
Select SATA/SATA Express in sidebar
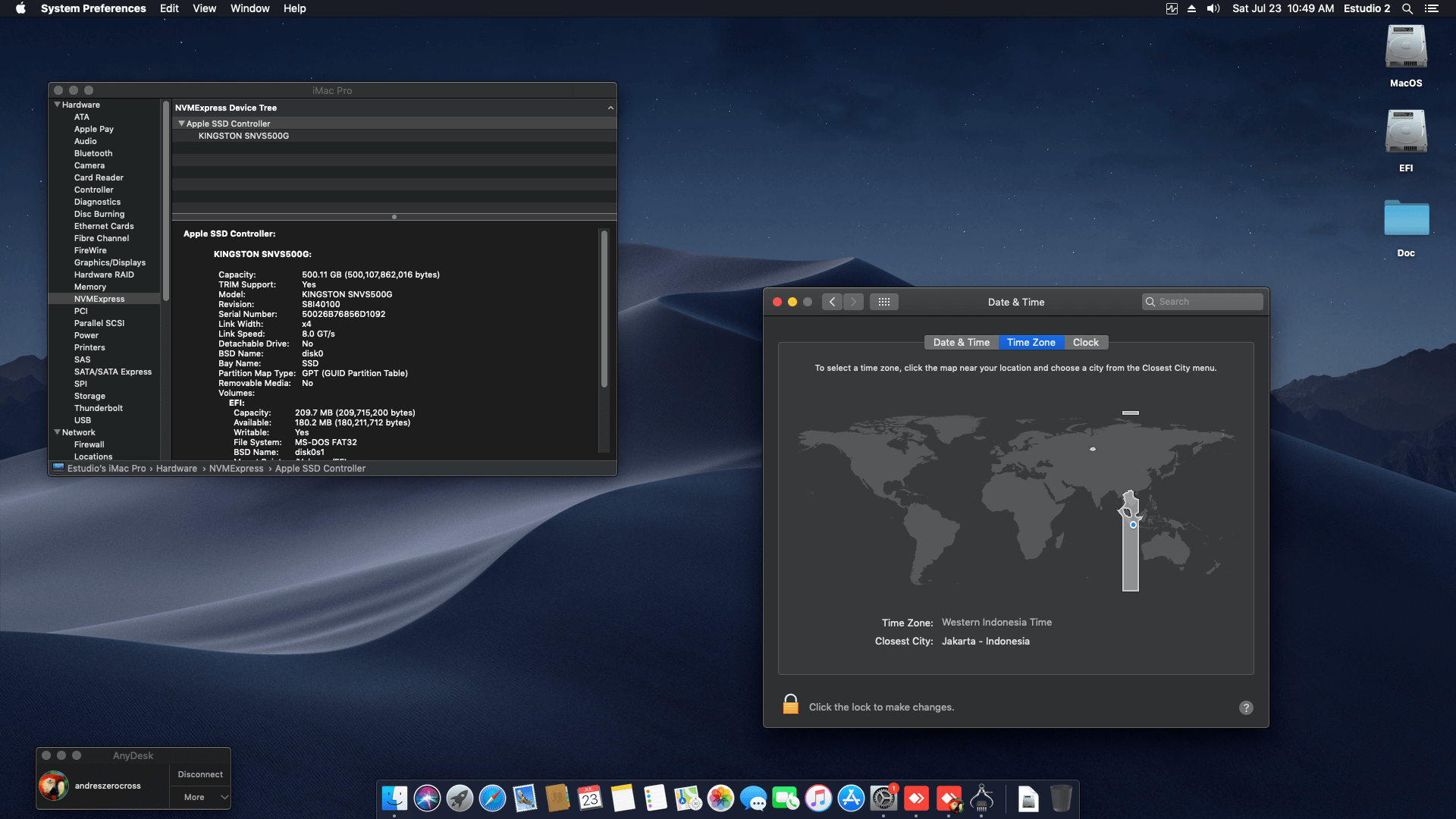(112, 372)
